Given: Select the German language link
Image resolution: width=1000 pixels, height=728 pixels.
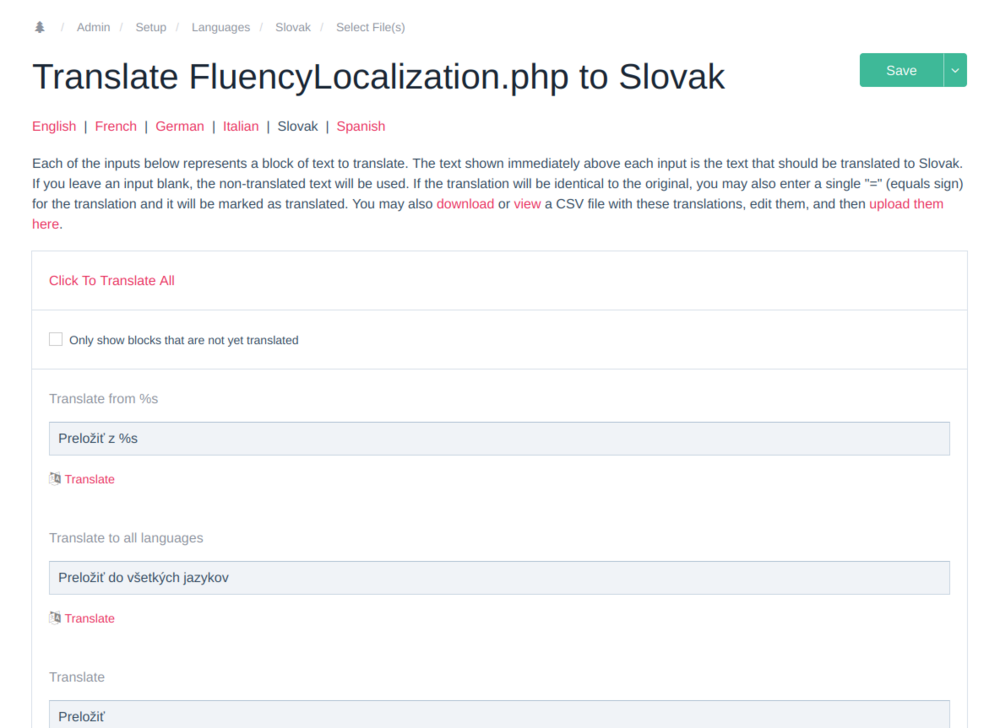Looking at the screenshot, I should click(x=180, y=126).
